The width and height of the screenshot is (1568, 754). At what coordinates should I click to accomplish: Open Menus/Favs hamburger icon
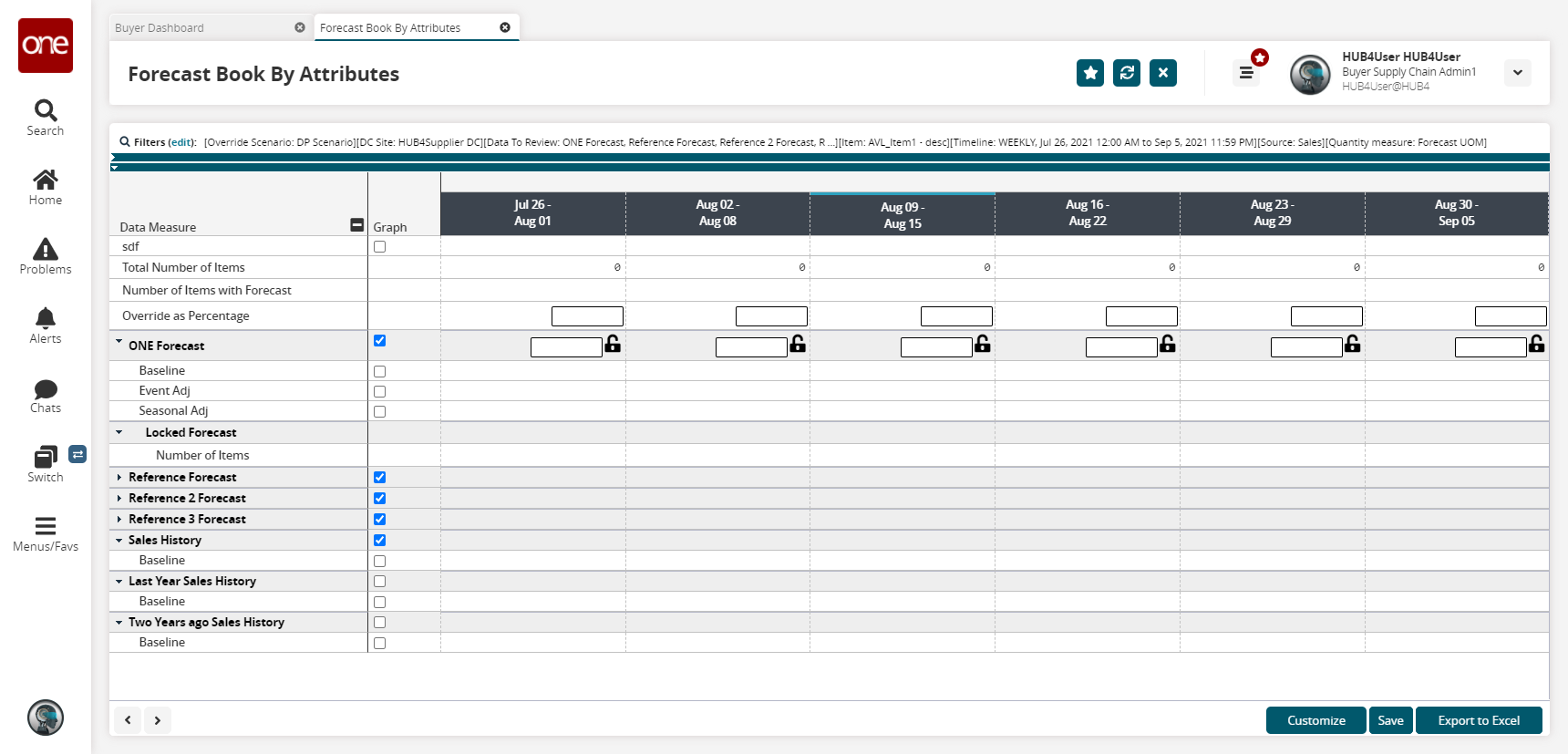click(x=46, y=526)
